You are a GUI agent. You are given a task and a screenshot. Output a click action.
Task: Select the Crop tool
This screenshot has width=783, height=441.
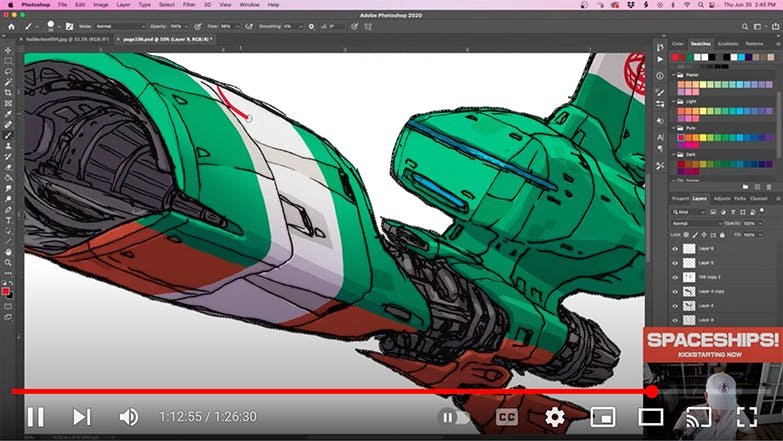[x=8, y=92]
